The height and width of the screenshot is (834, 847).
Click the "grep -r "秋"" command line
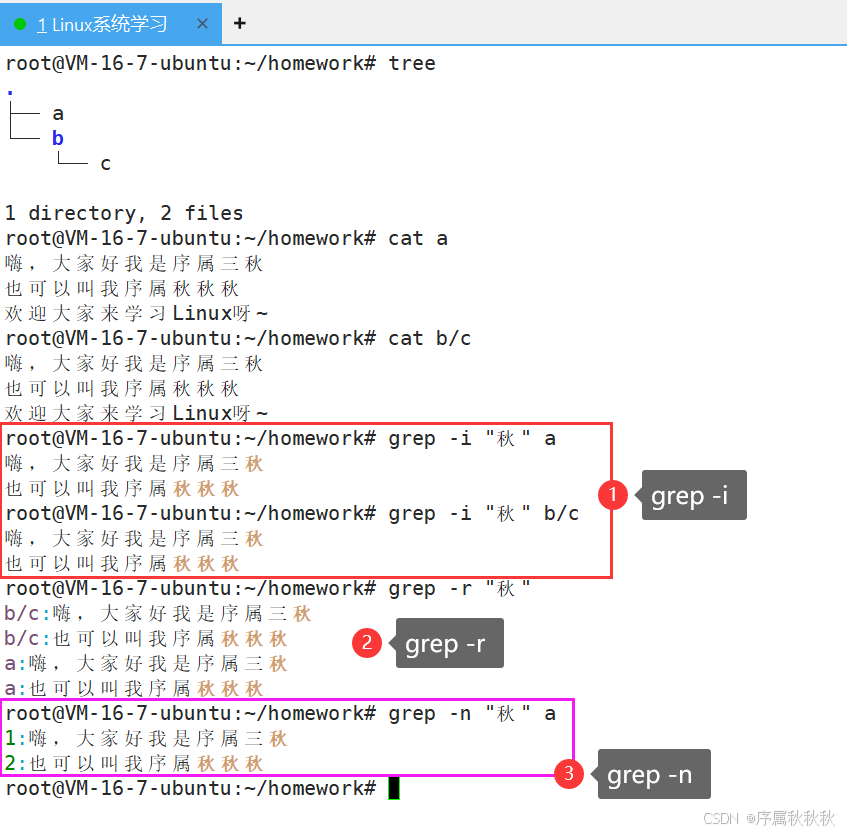point(268,589)
